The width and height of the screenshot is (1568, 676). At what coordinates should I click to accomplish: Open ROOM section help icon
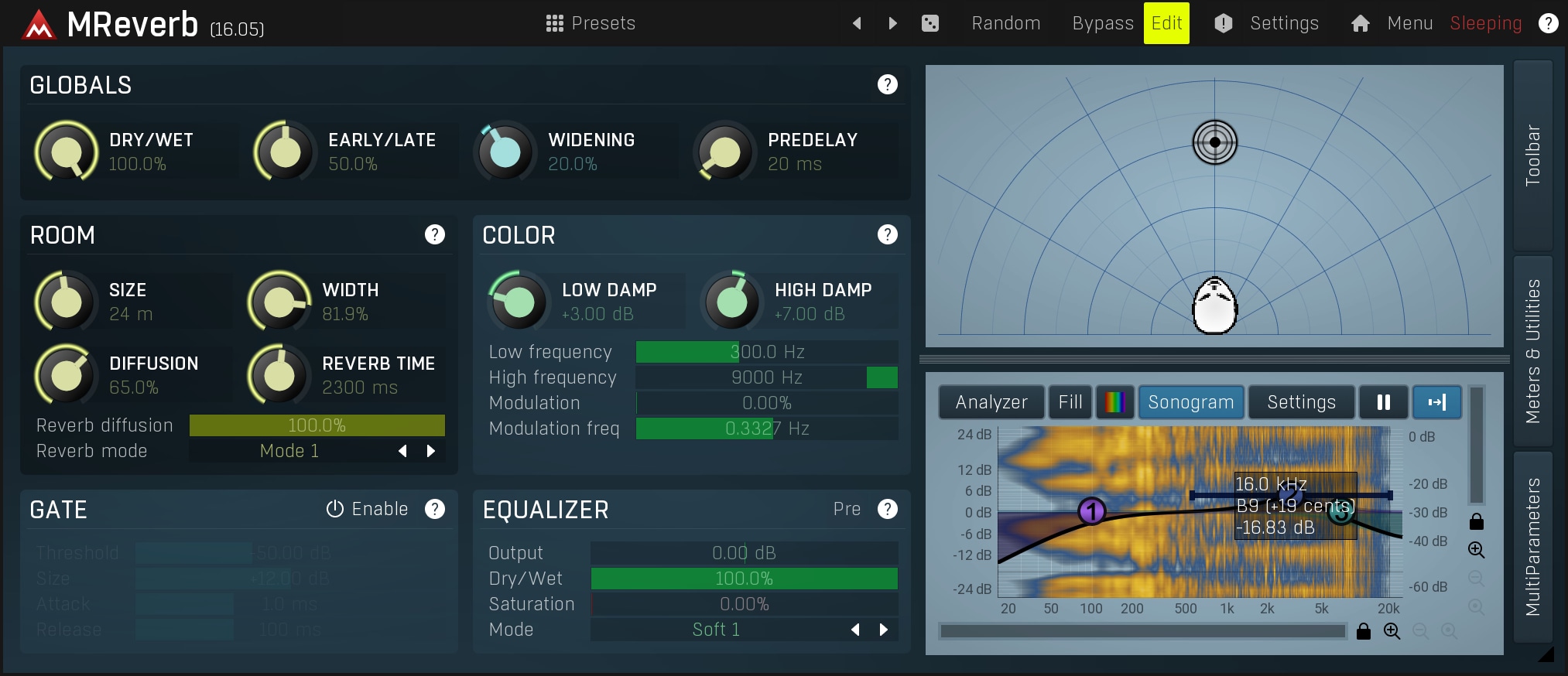coord(435,234)
